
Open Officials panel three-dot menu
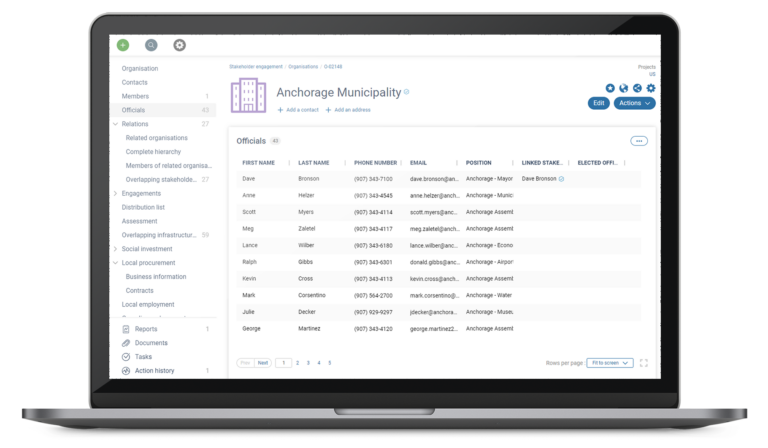click(639, 141)
